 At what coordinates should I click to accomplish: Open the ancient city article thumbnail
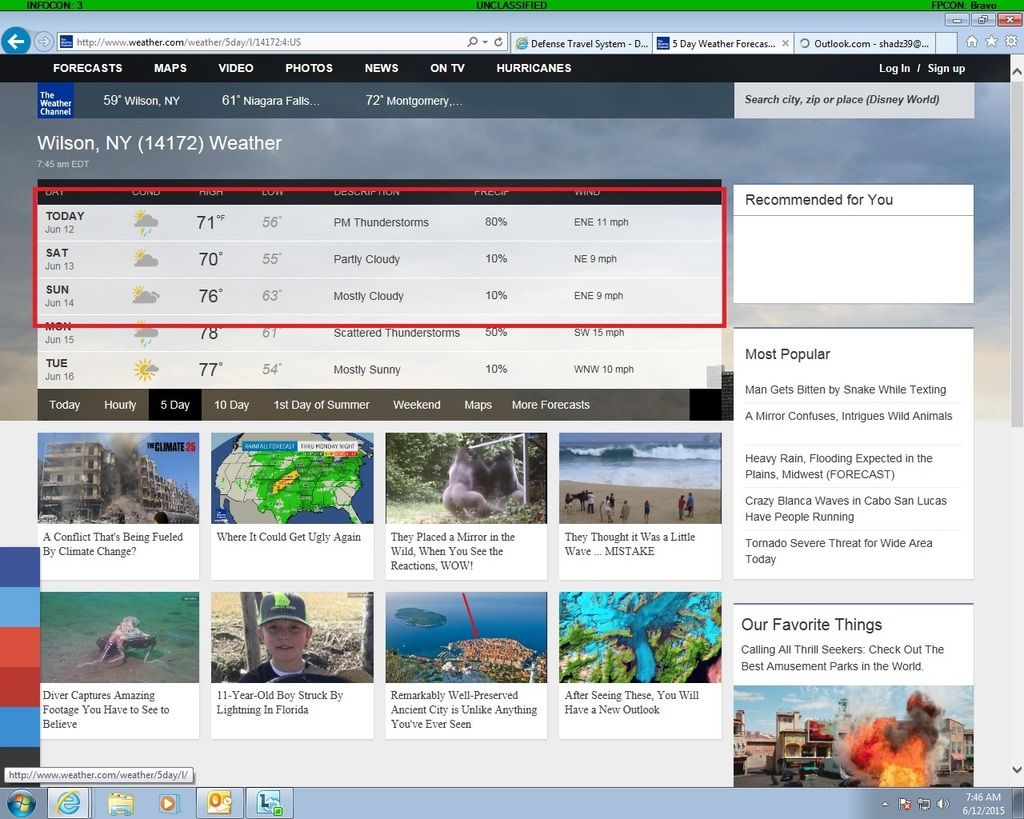466,637
